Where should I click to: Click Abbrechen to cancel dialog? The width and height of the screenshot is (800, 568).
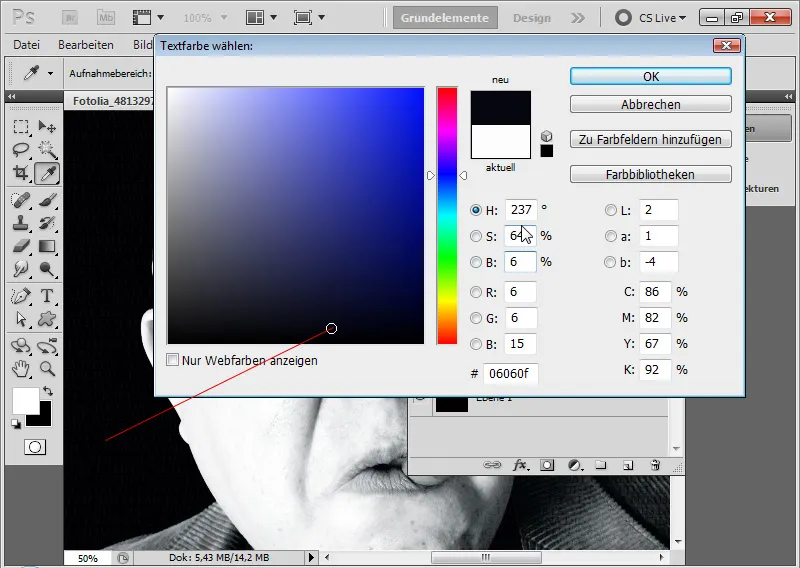(x=651, y=105)
